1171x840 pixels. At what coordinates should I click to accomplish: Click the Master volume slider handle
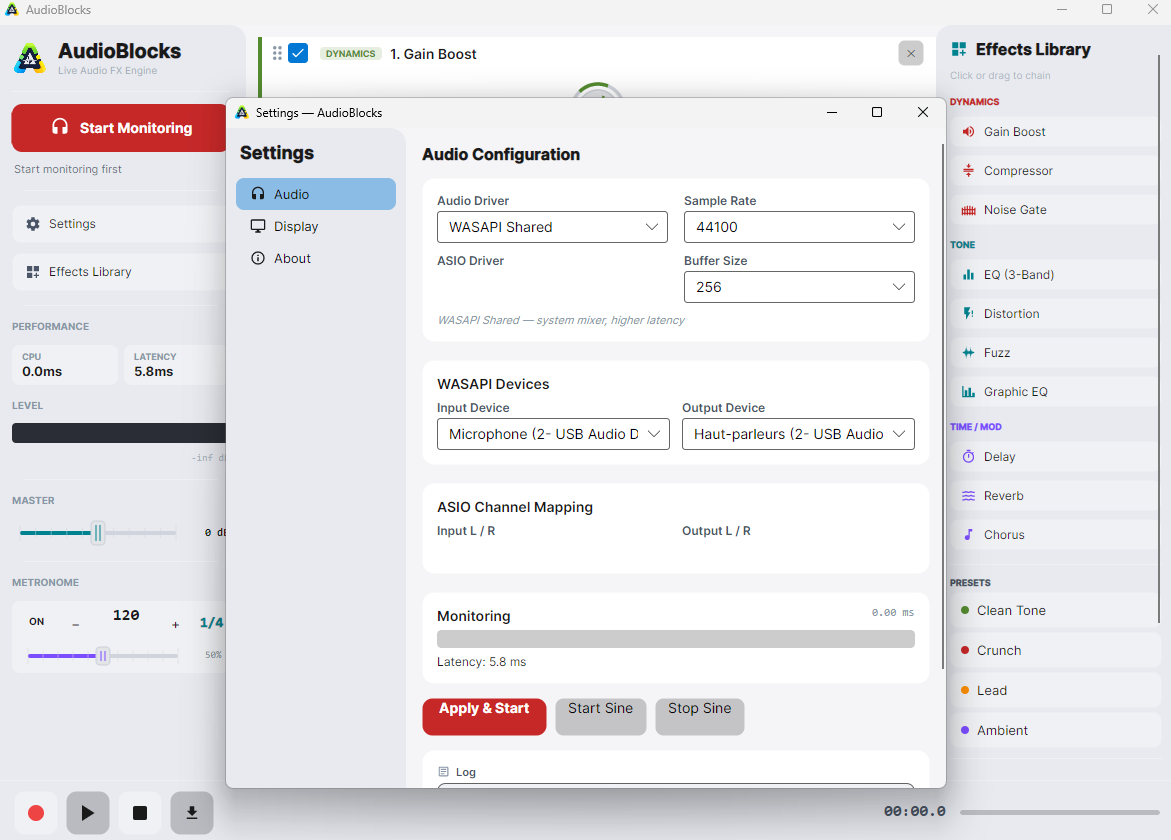pyautogui.click(x=98, y=533)
